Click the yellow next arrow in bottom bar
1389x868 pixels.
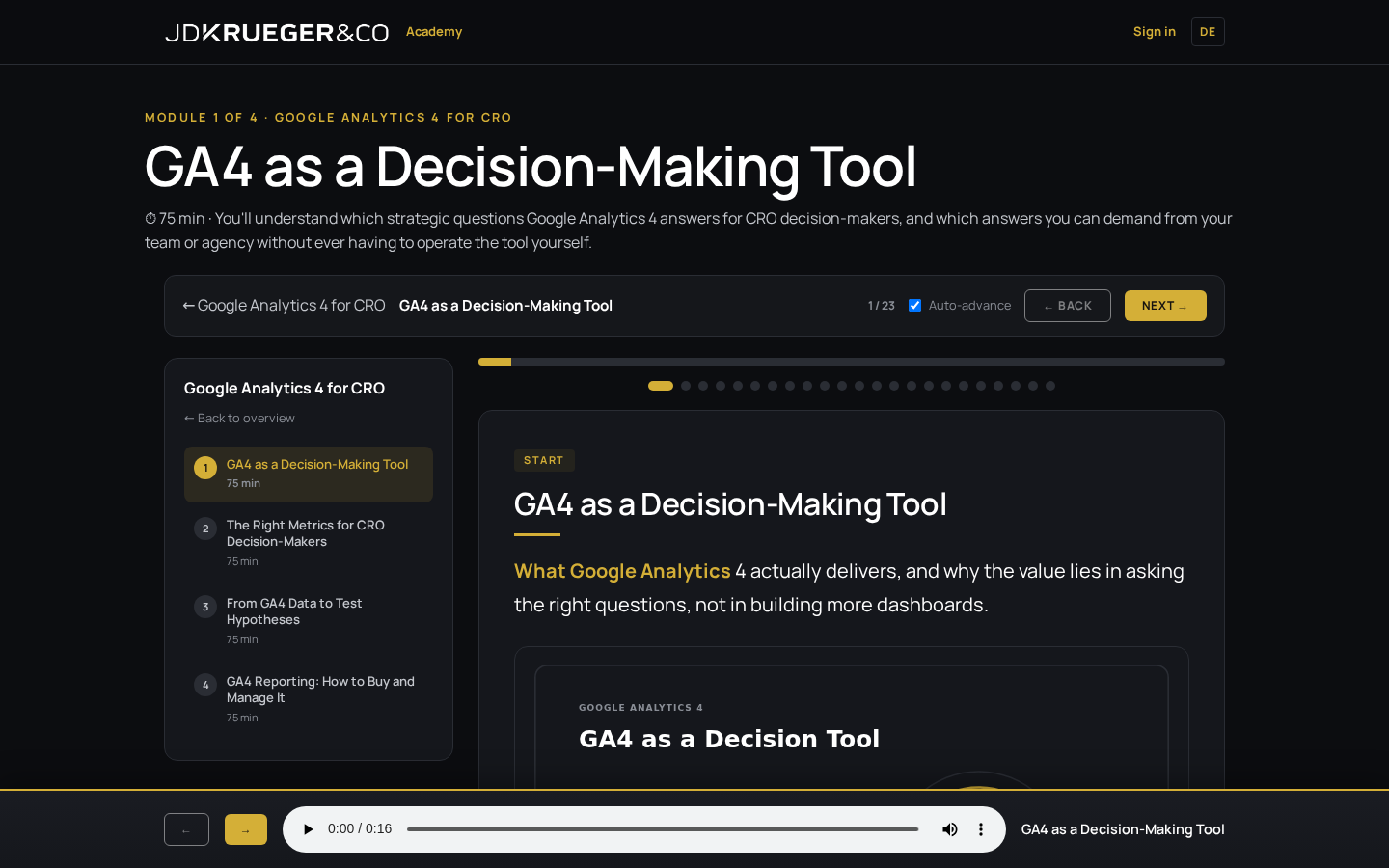coord(246,829)
